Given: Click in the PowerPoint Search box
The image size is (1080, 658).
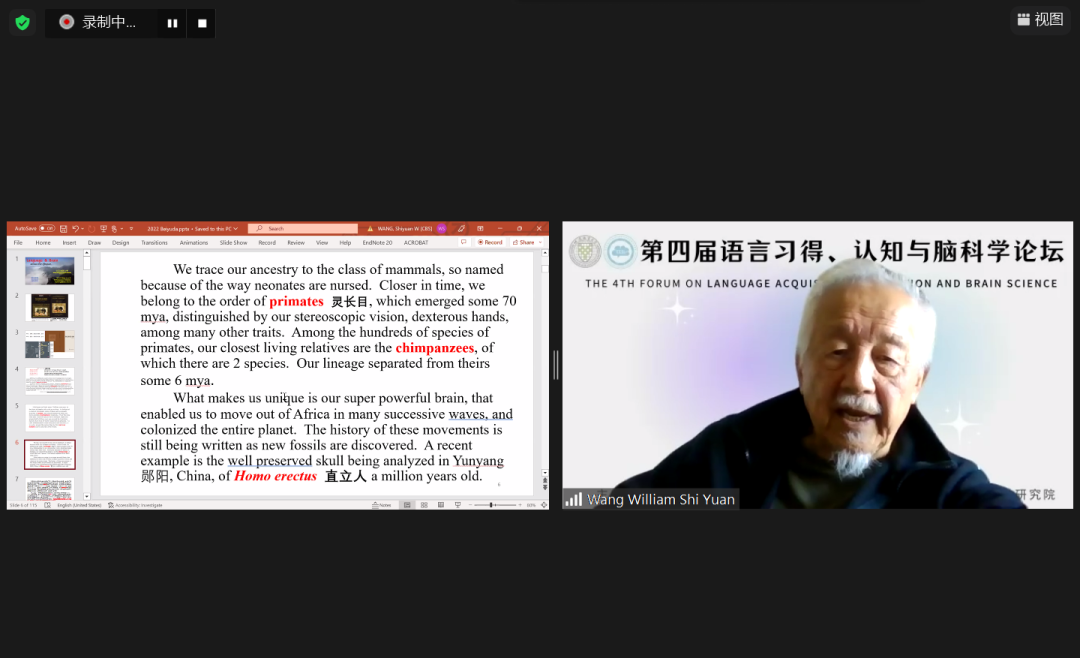Looking at the screenshot, I should [302, 228].
